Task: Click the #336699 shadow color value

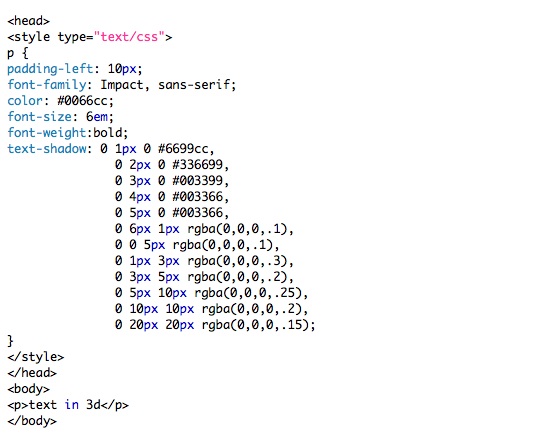Action: click(197, 165)
